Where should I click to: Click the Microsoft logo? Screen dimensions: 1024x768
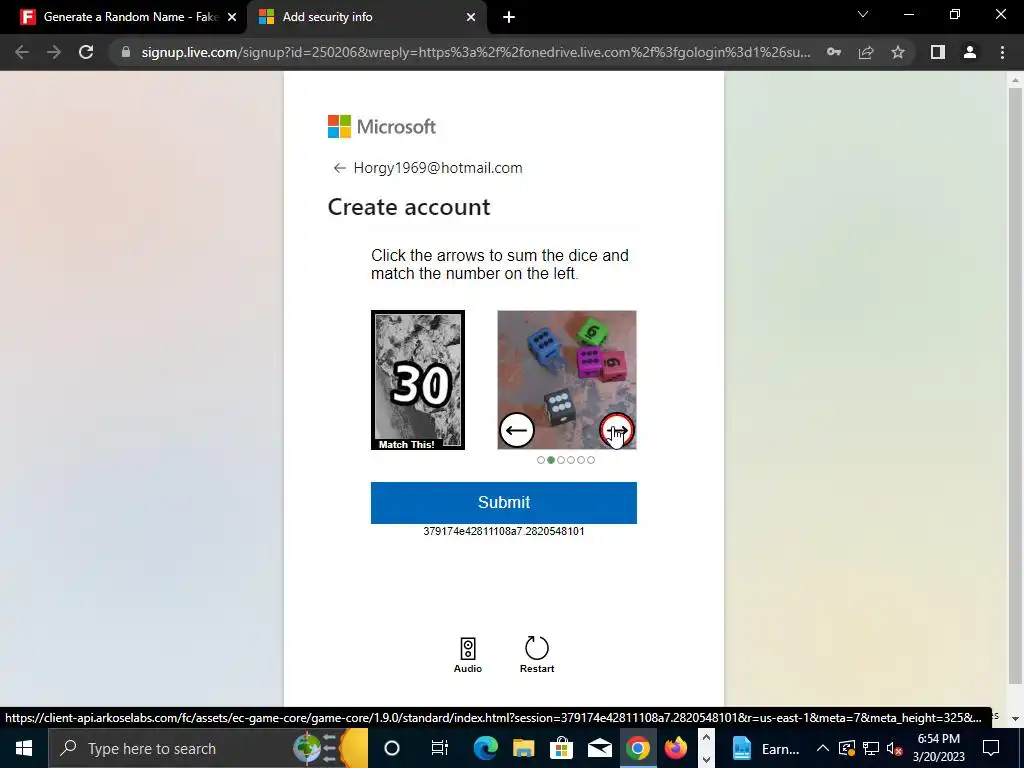381,127
